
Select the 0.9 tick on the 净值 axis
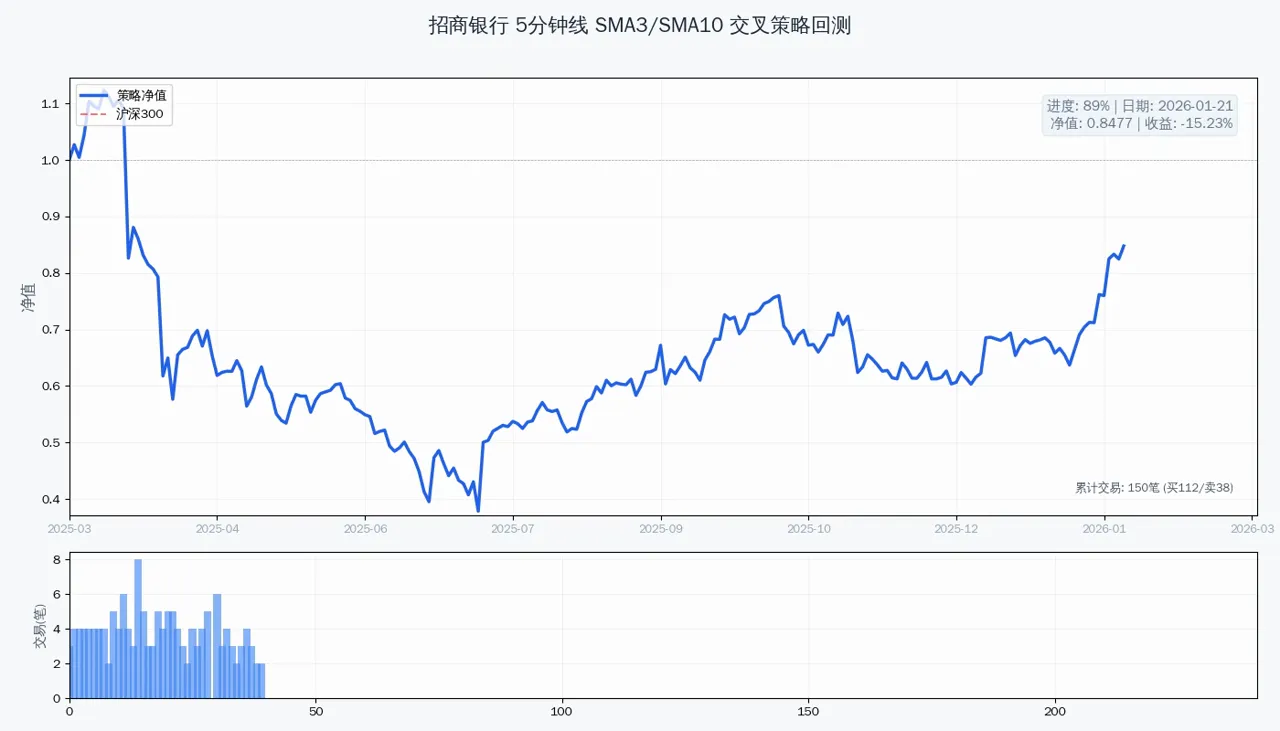coord(51,217)
